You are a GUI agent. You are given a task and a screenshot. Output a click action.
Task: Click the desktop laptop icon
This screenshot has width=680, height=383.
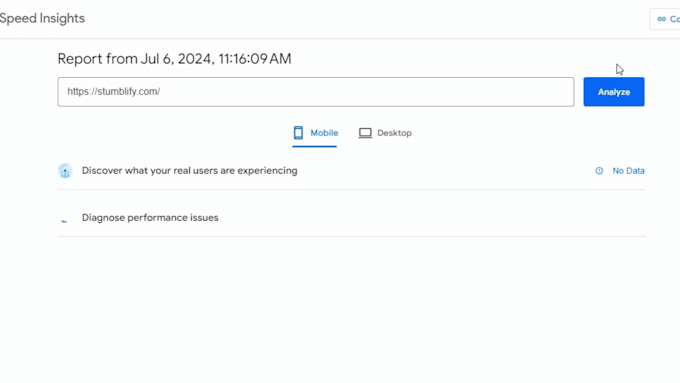pos(365,133)
